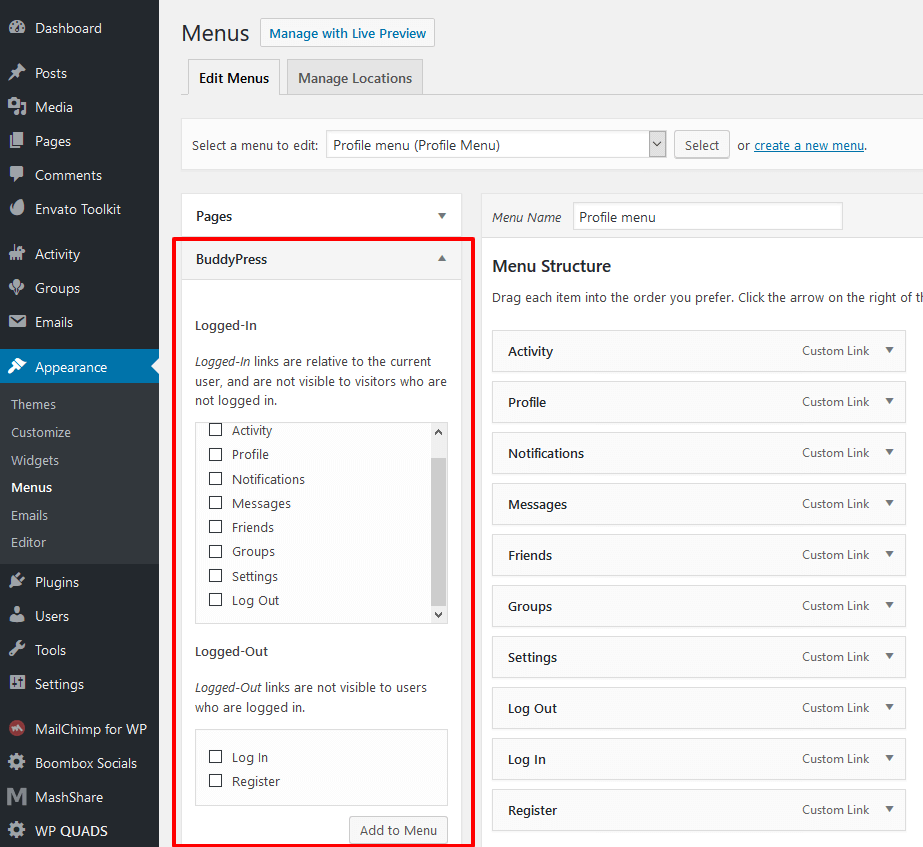The image size is (923, 847).
Task: Click the MashShare M icon
Action: [x=17, y=796]
